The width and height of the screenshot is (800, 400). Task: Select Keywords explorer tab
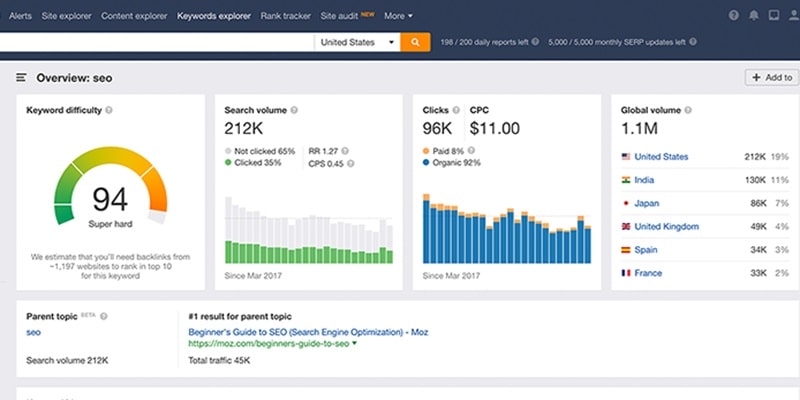coord(214,16)
